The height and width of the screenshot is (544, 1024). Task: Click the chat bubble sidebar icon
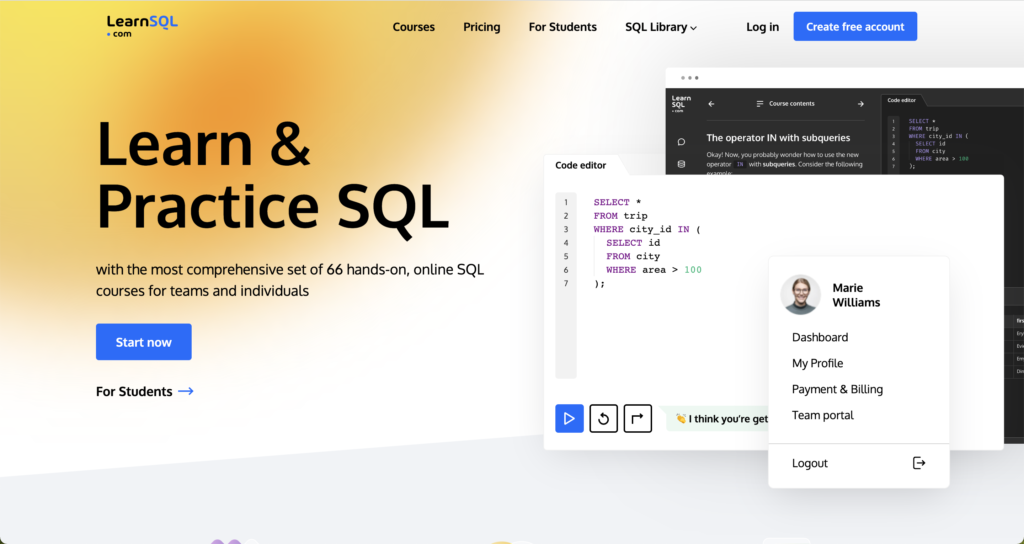point(681,142)
